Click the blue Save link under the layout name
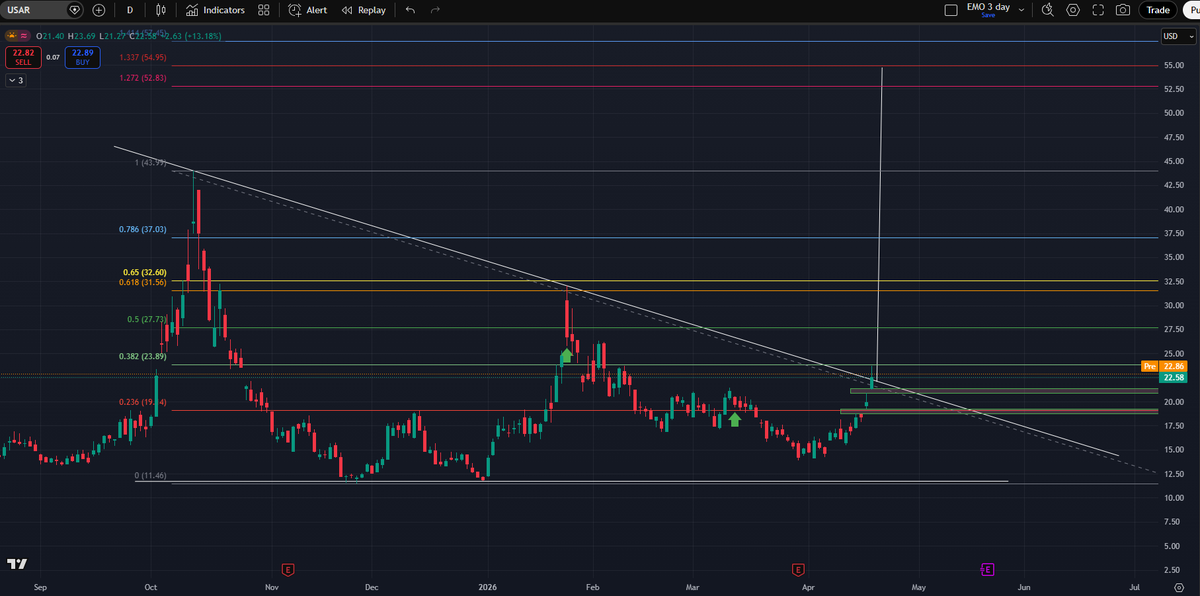1200x596 pixels. click(x=988, y=16)
